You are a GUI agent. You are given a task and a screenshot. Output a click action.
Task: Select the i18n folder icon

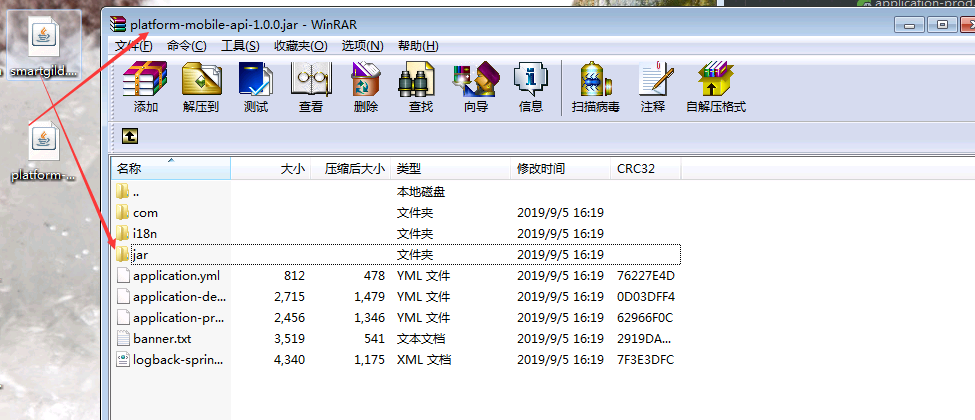click(x=122, y=233)
